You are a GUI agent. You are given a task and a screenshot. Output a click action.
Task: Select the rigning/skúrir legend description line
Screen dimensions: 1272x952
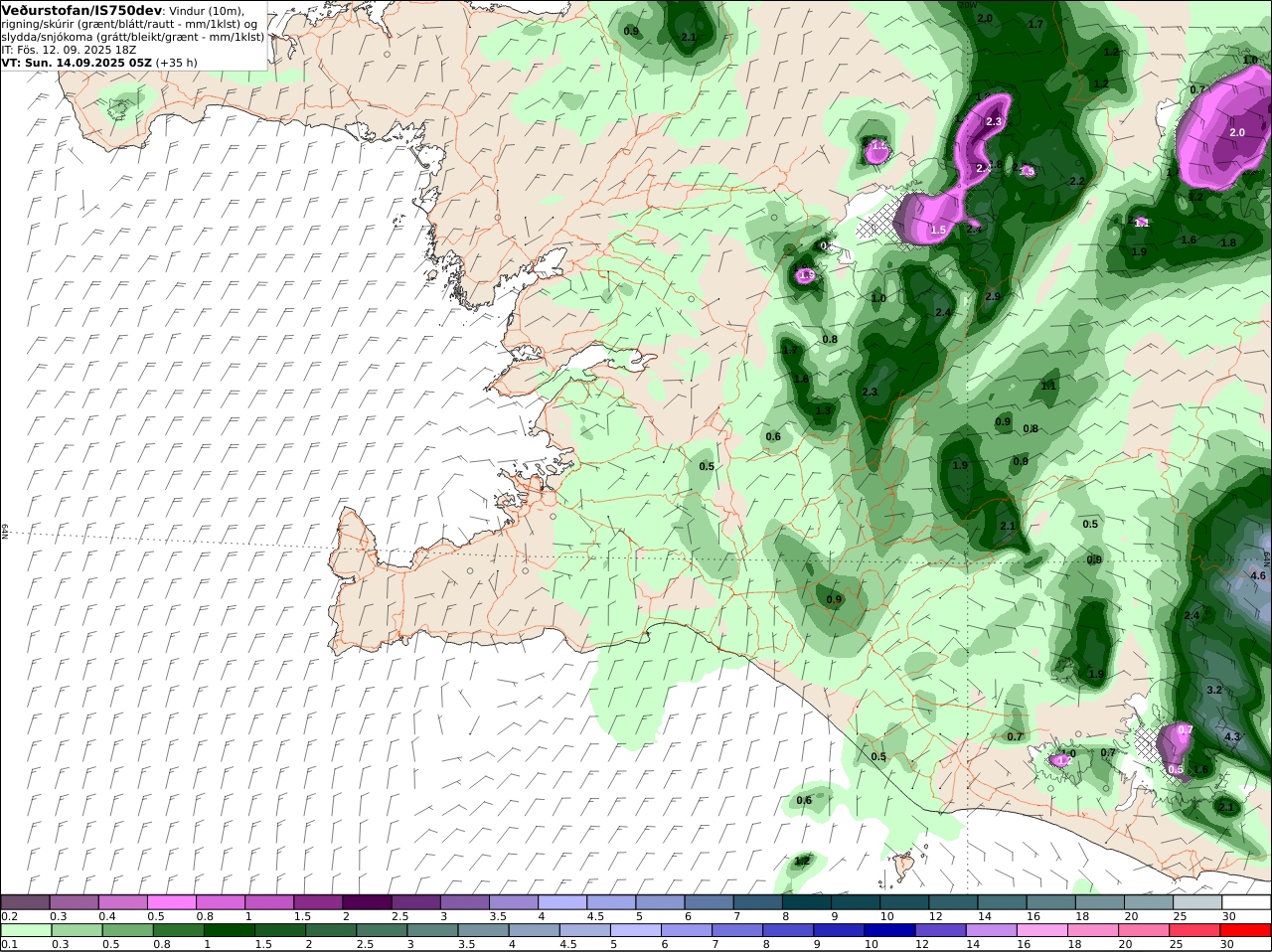(128, 23)
